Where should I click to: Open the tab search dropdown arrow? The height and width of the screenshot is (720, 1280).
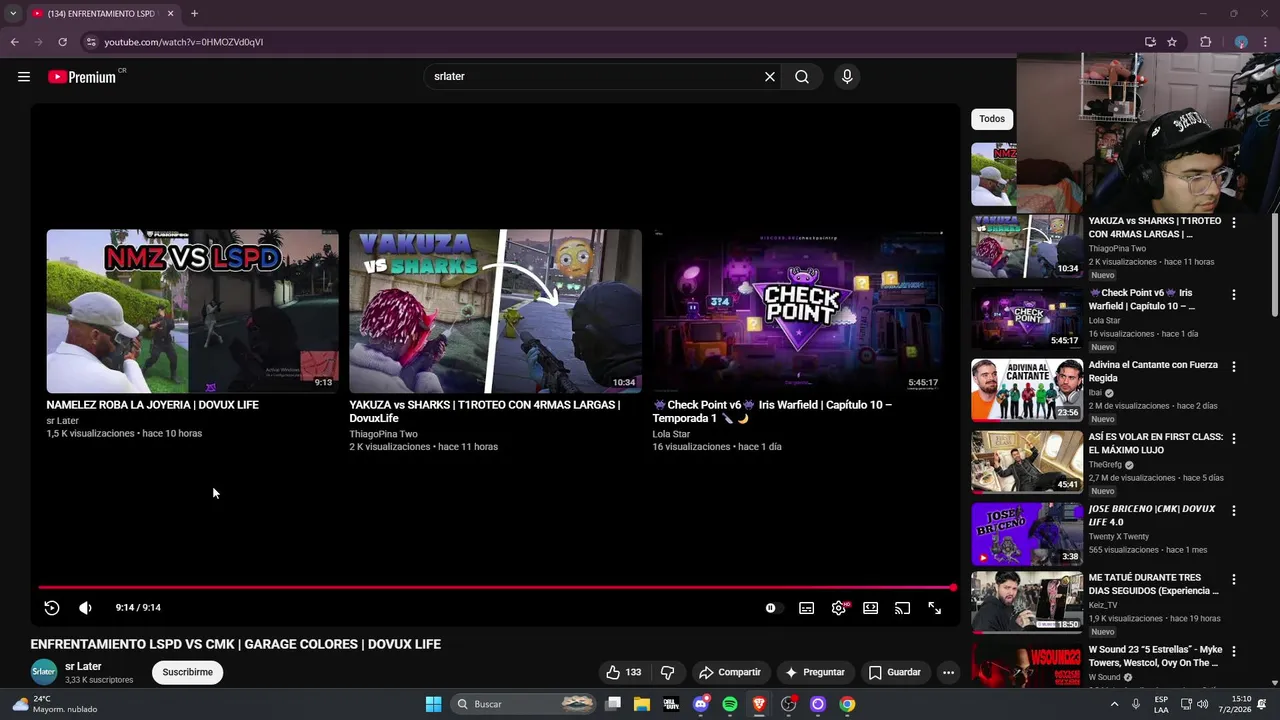tap(13, 14)
